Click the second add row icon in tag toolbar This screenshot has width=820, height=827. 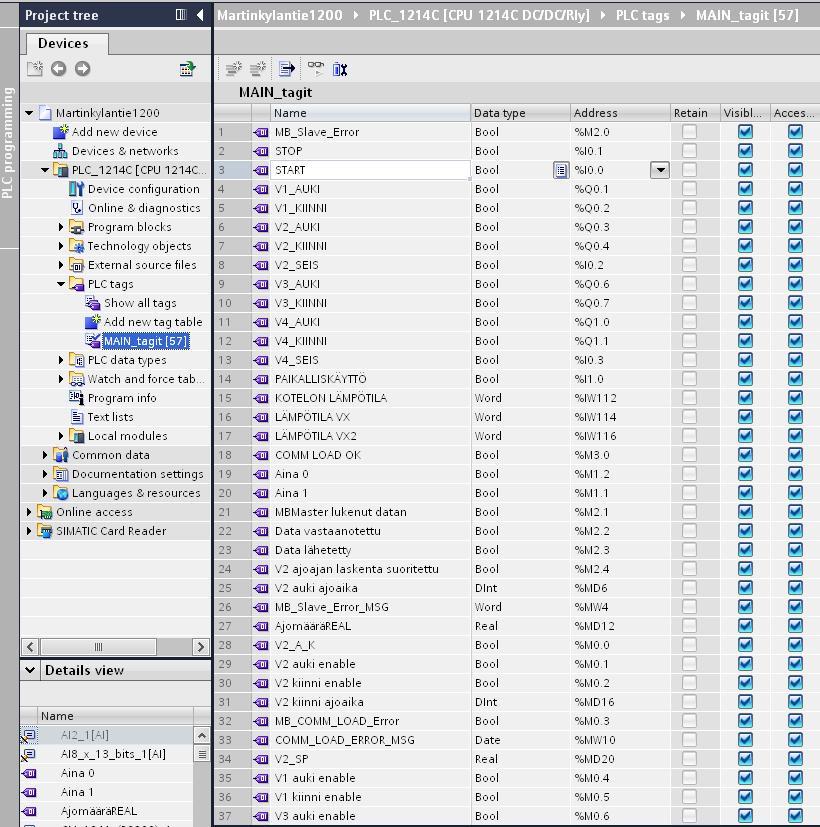(258, 69)
